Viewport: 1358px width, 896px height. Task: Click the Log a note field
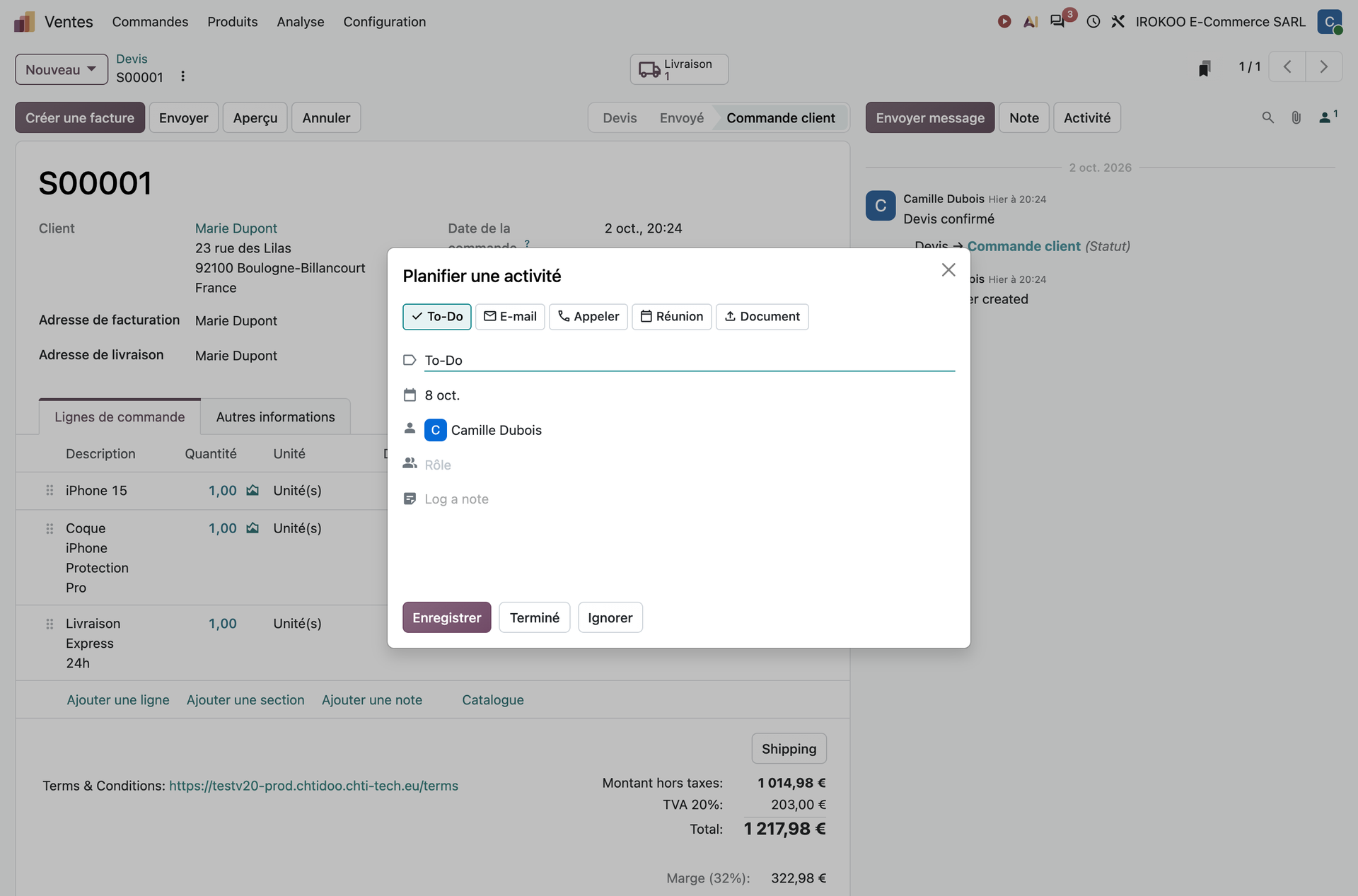point(690,499)
